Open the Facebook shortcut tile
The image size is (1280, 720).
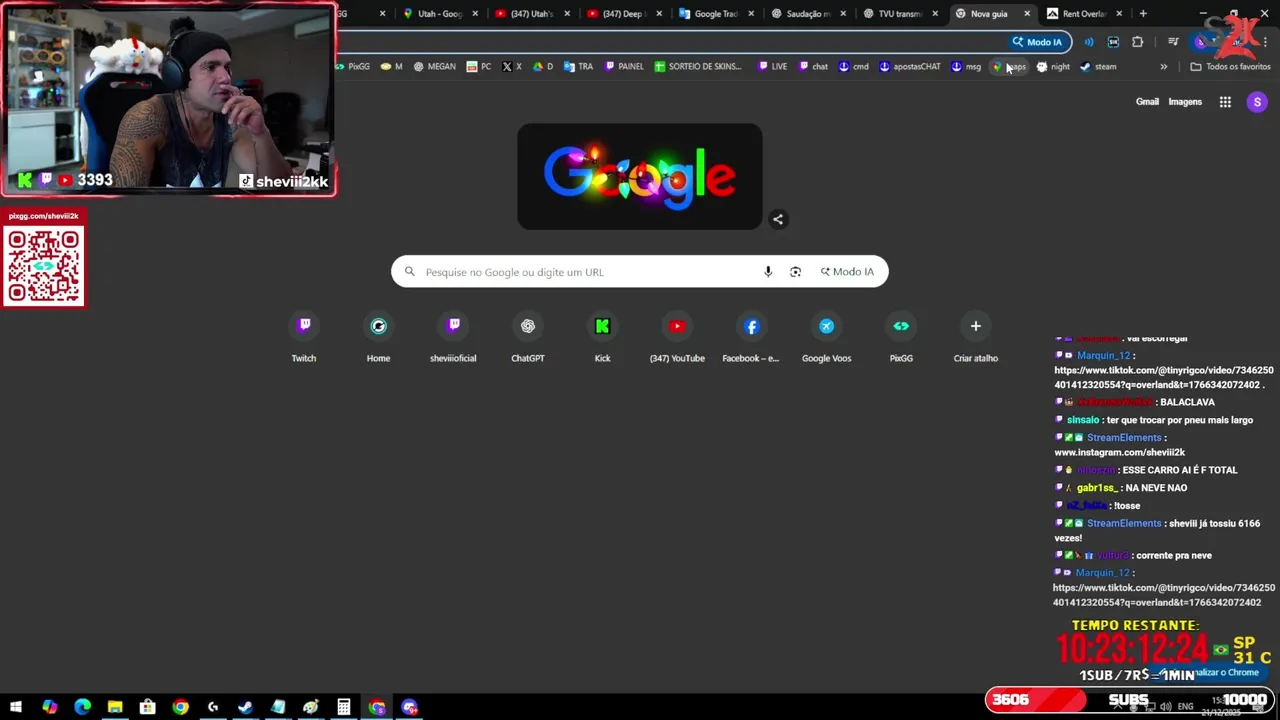[x=751, y=338]
